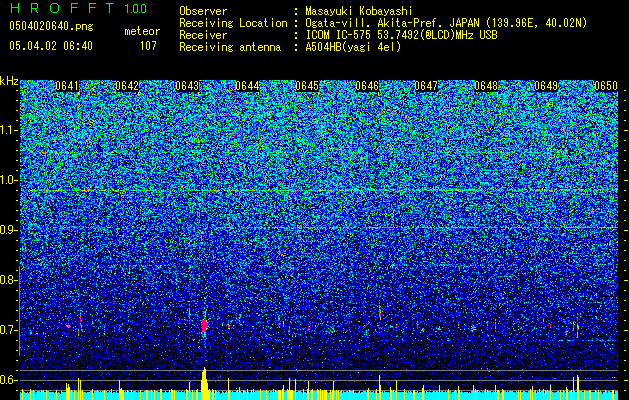Click the 0642 time marker
This screenshot has height=400, width=629.
click(127, 86)
